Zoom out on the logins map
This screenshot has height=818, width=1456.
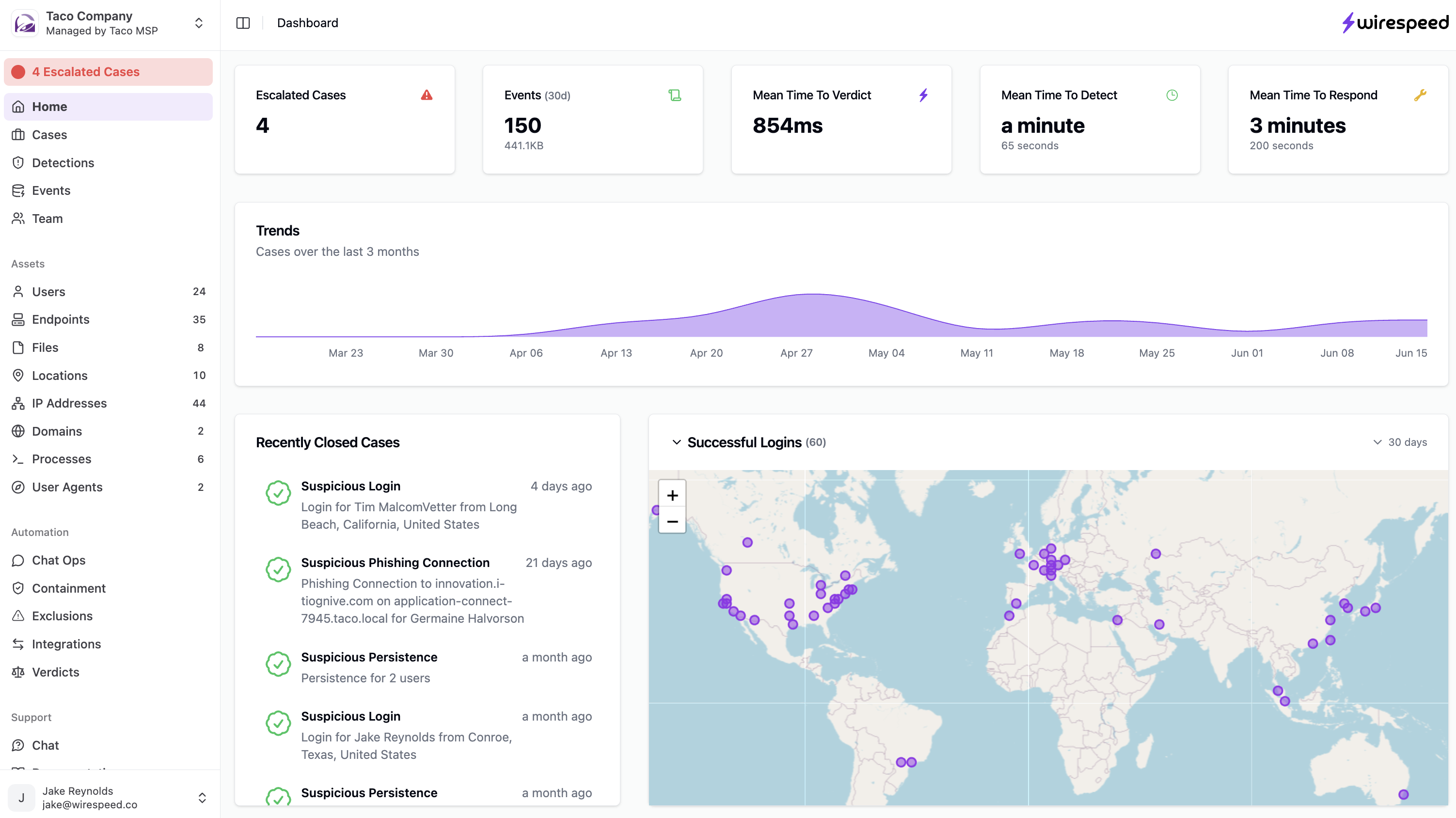672,521
